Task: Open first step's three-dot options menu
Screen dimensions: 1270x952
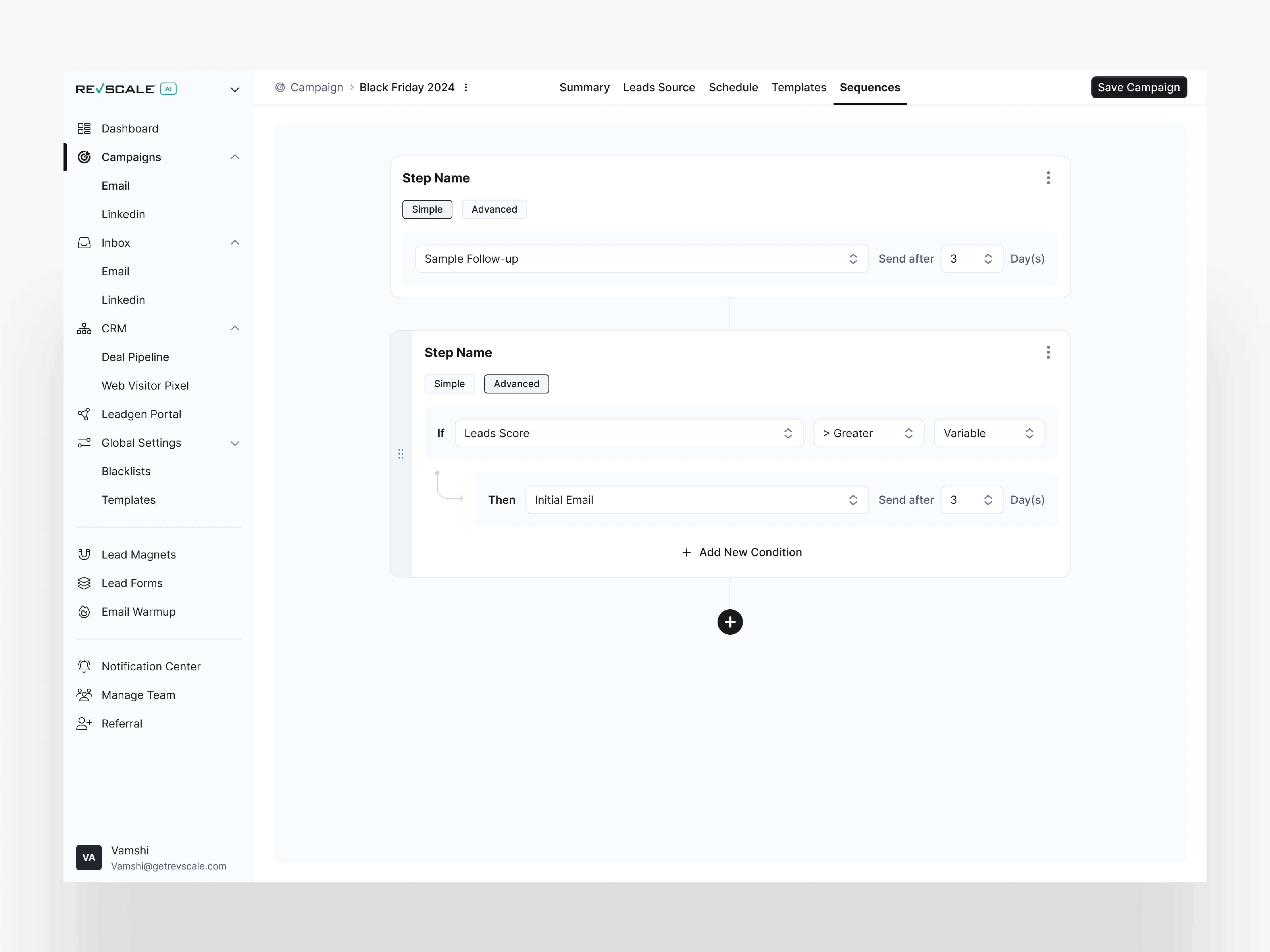Action: tap(1048, 178)
